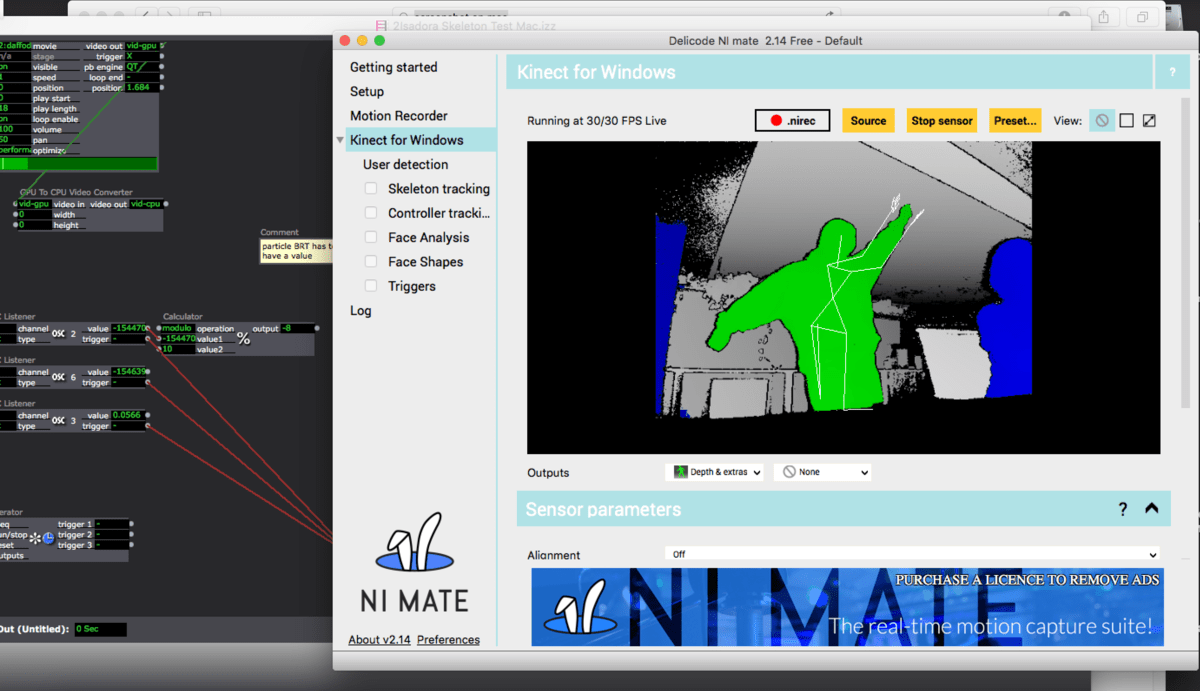
Task: Open help for Kinect for Windows header
Action: point(1171,73)
